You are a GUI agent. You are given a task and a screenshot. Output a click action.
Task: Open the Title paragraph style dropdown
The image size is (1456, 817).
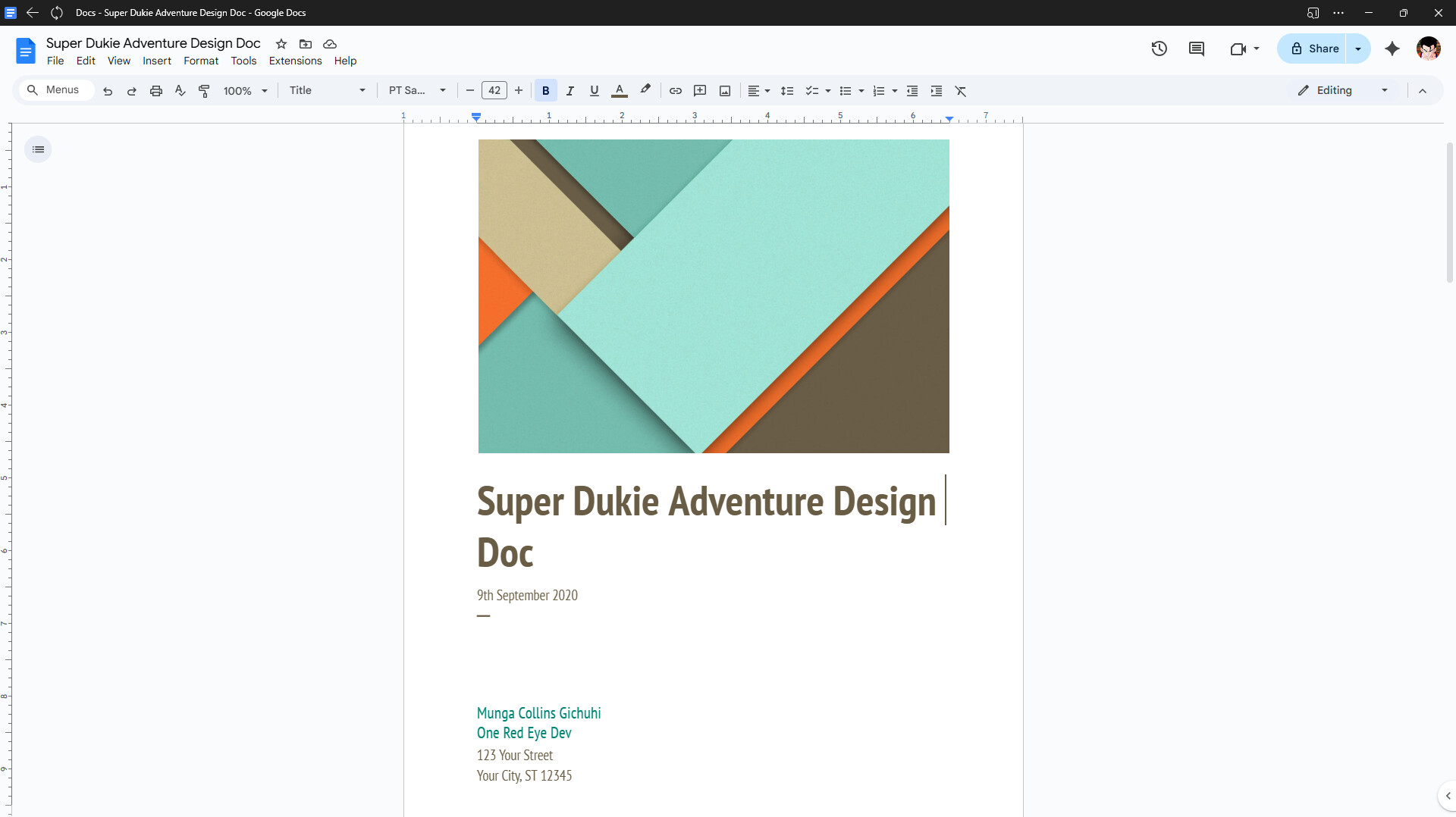[327, 91]
